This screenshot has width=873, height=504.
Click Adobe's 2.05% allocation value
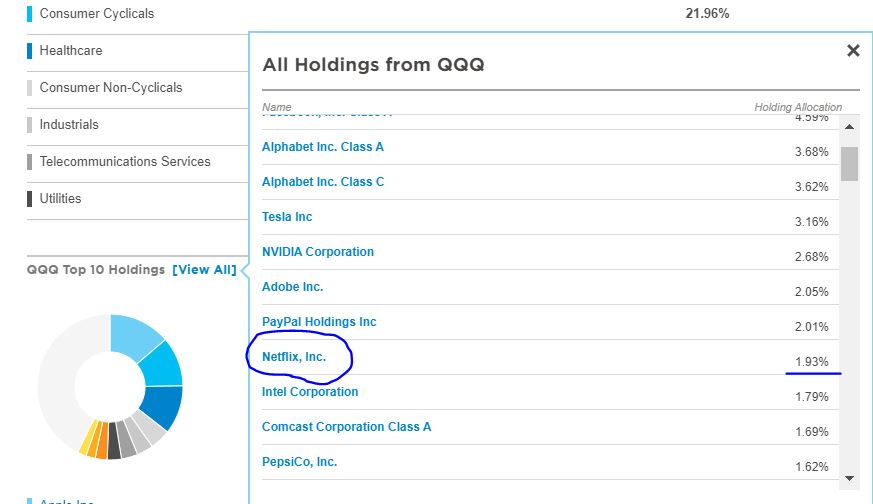point(811,292)
